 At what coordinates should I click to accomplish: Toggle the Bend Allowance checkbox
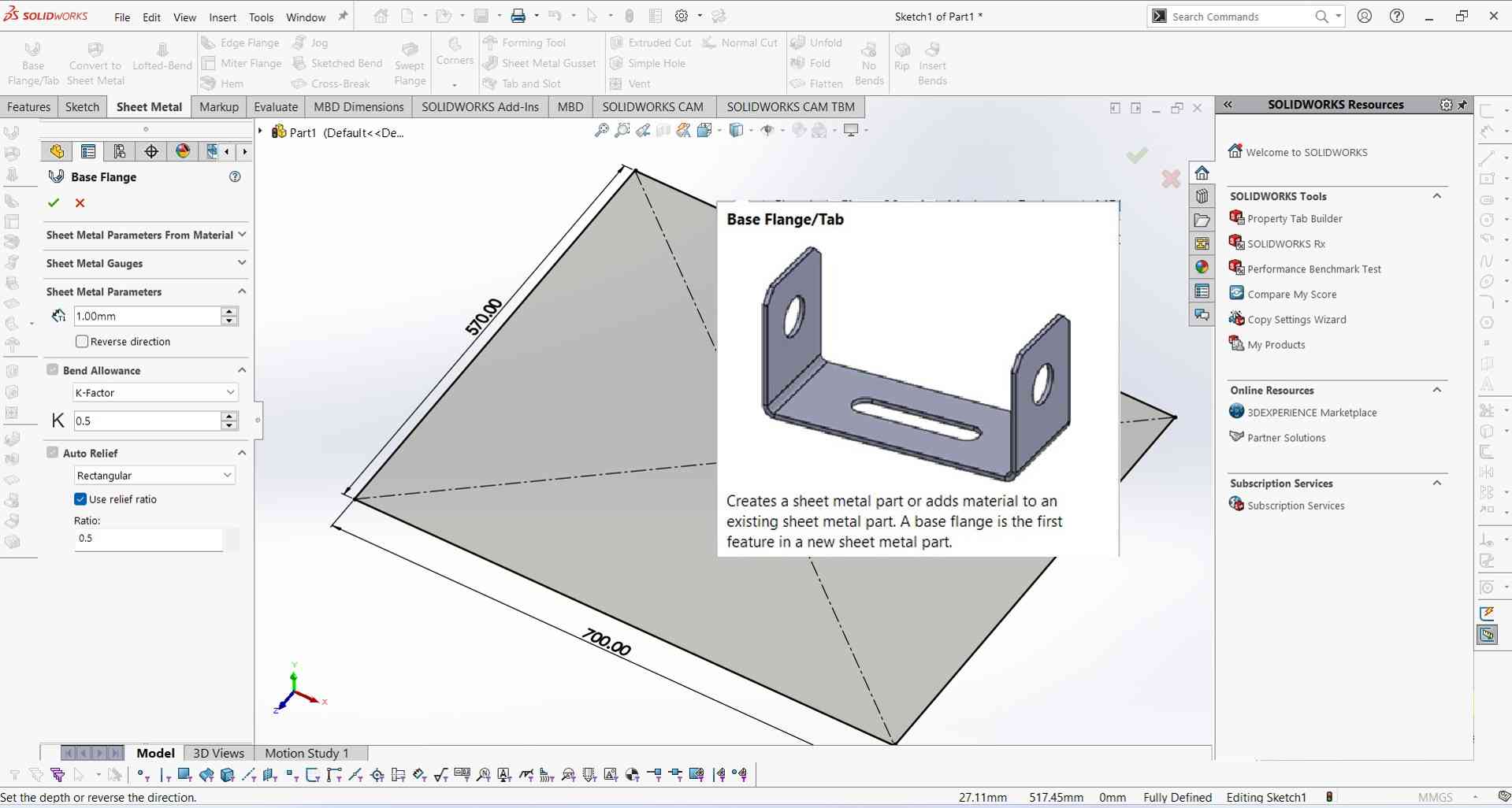53,369
